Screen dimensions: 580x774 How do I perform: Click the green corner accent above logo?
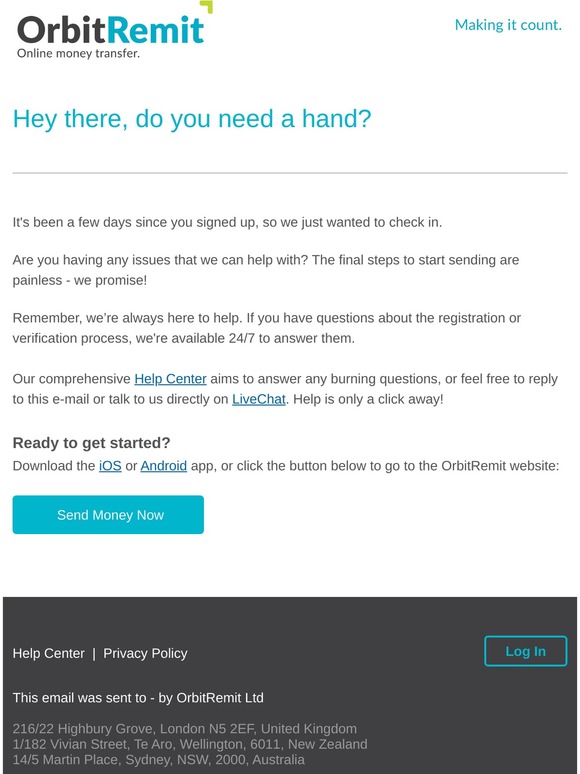207,6
